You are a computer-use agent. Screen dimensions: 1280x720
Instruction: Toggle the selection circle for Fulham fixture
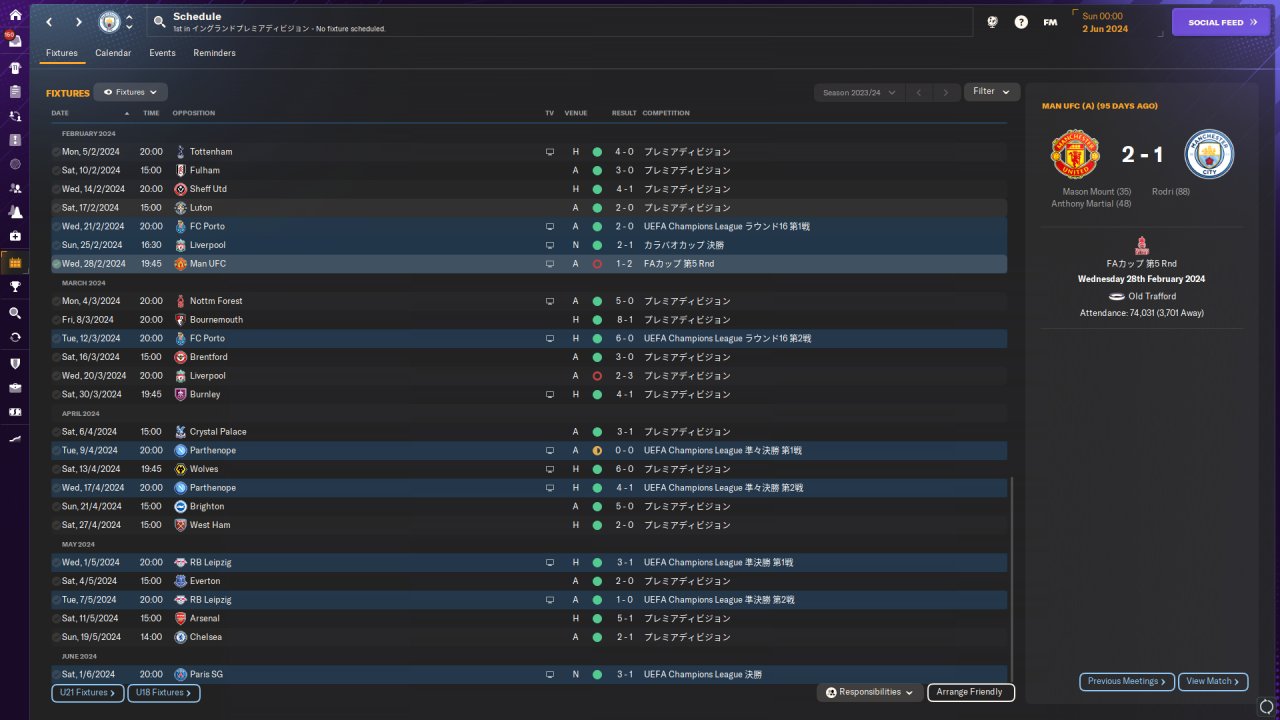coord(57,171)
